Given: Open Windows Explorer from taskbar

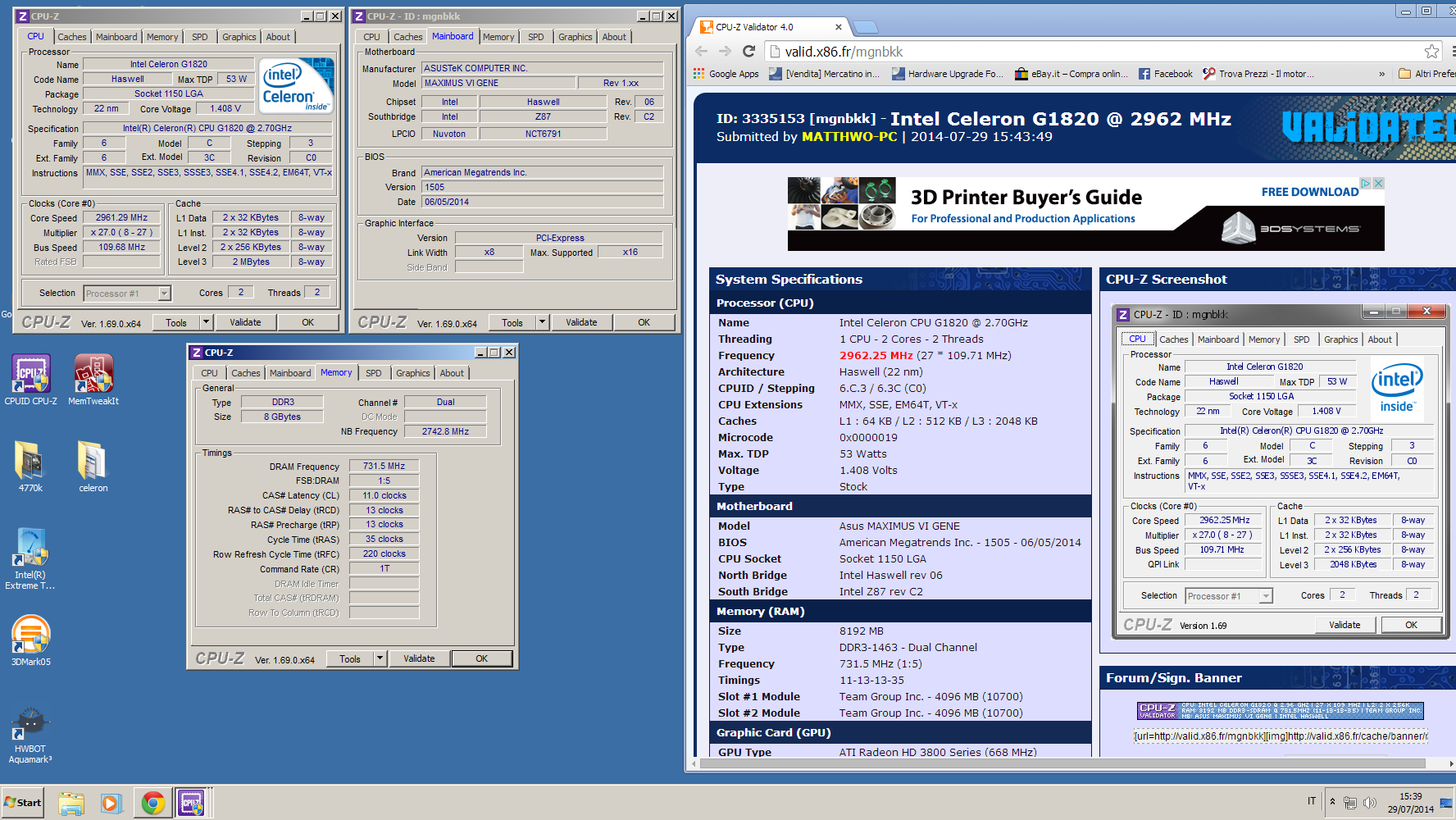Looking at the screenshot, I should 71,803.
